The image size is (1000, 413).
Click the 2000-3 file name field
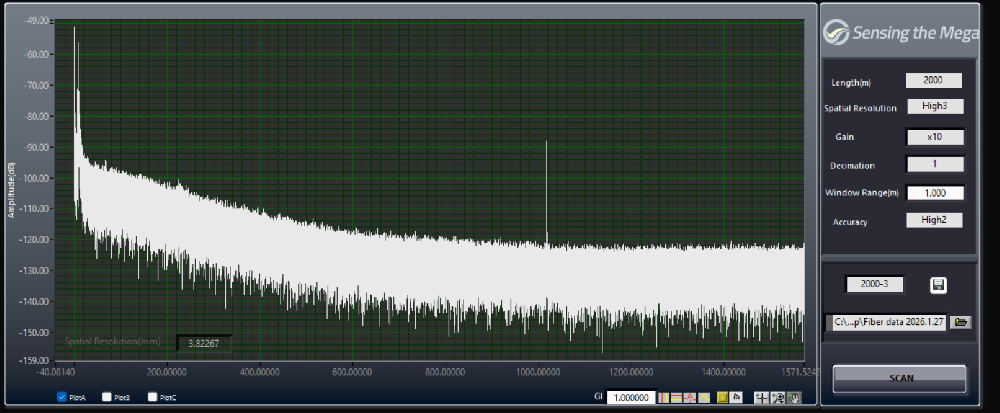pyautogui.click(x=874, y=284)
